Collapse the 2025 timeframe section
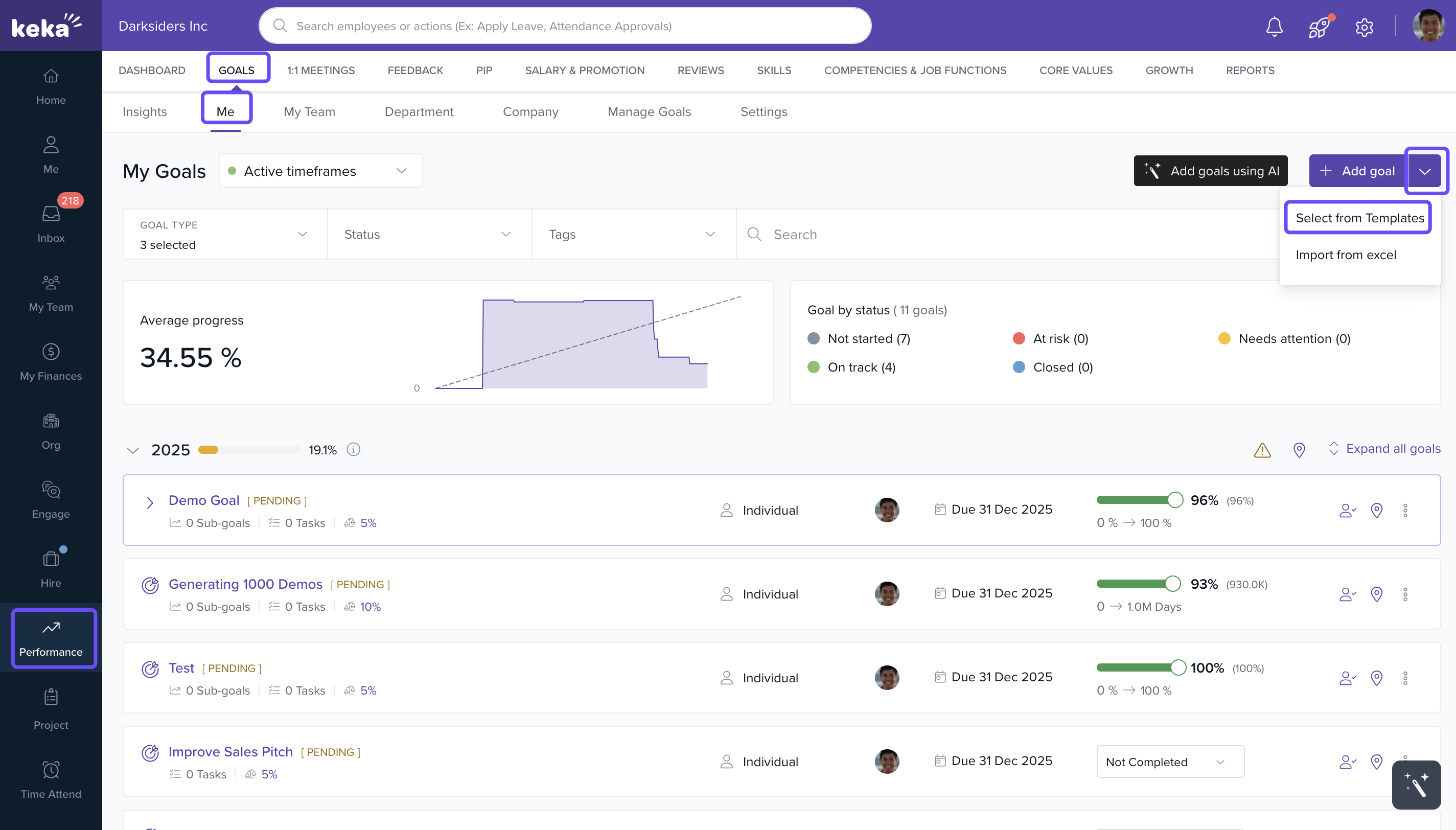The width and height of the screenshot is (1456, 830). point(133,450)
